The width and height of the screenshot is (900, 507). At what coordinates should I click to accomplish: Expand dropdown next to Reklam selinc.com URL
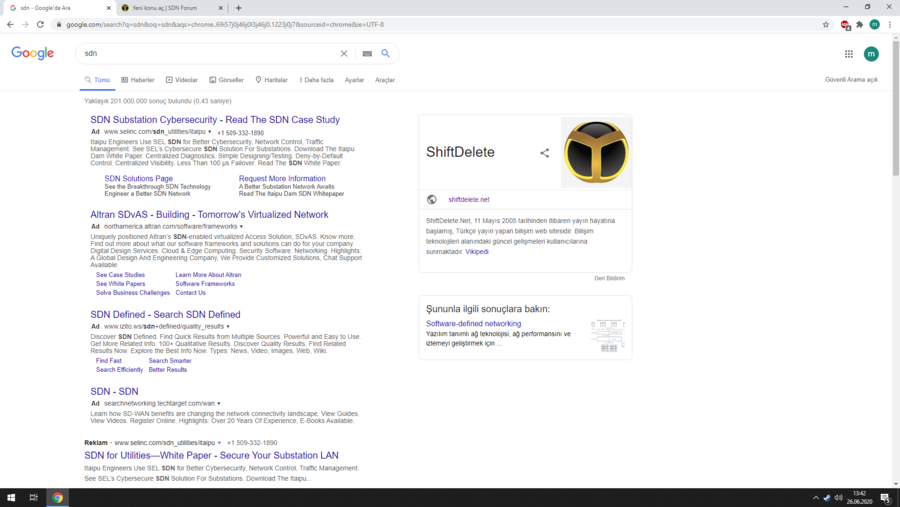[x=219, y=443]
